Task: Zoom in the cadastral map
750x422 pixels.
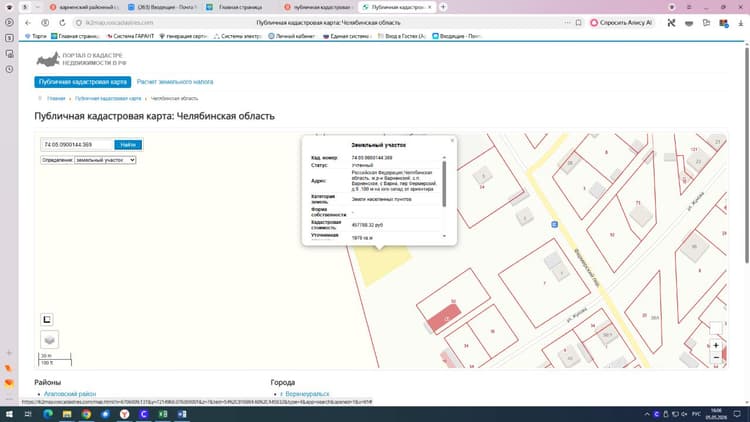Action: tap(716, 345)
